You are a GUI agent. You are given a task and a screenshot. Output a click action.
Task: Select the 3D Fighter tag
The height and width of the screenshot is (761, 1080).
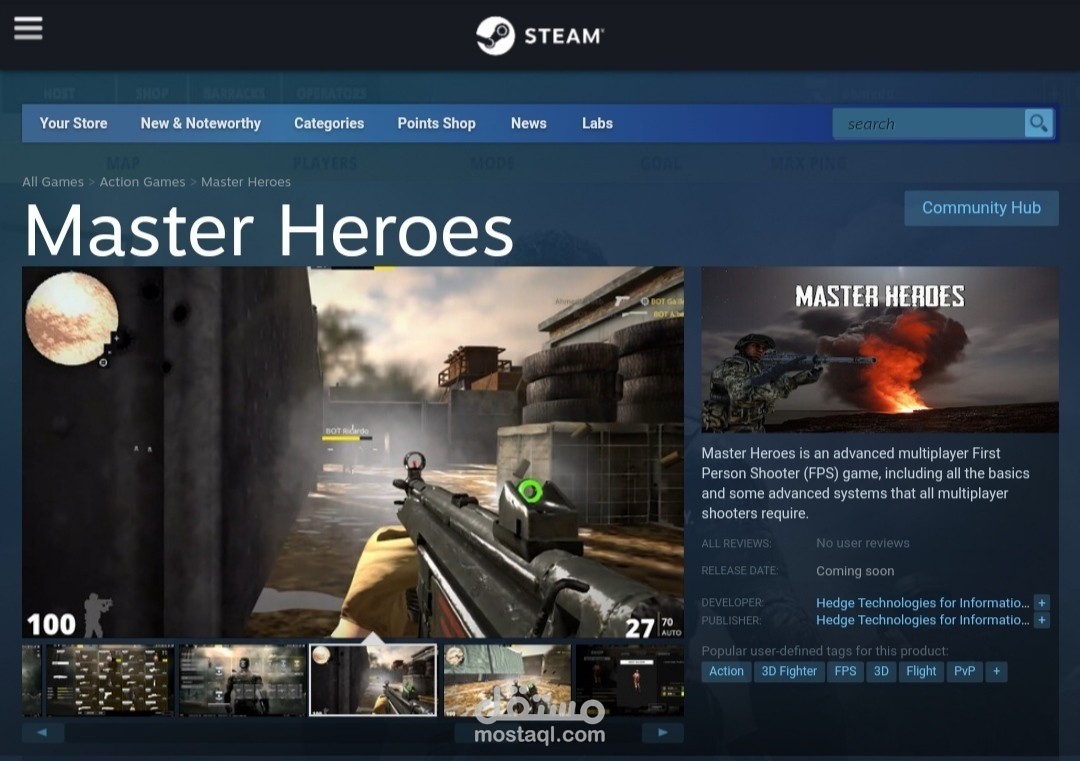click(x=789, y=671)
